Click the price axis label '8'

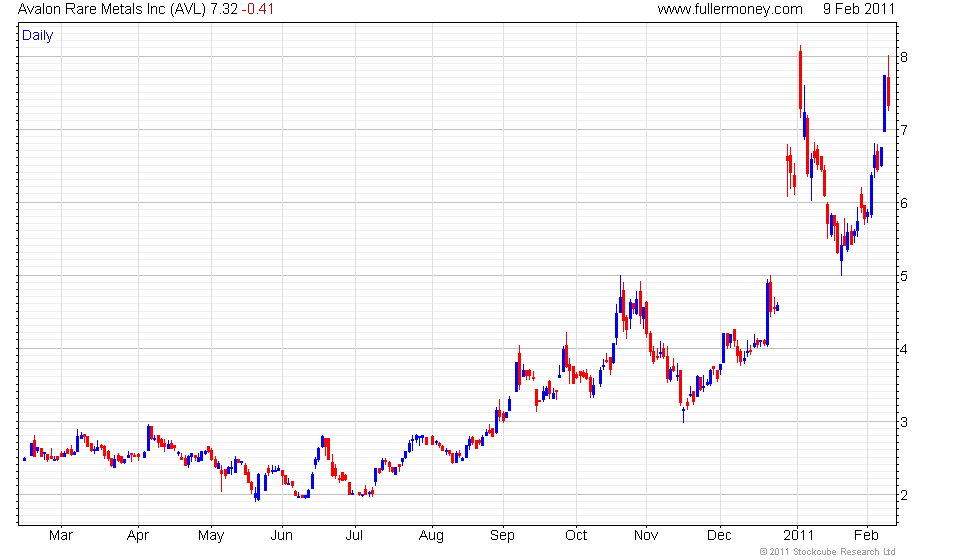pos(904,58)
